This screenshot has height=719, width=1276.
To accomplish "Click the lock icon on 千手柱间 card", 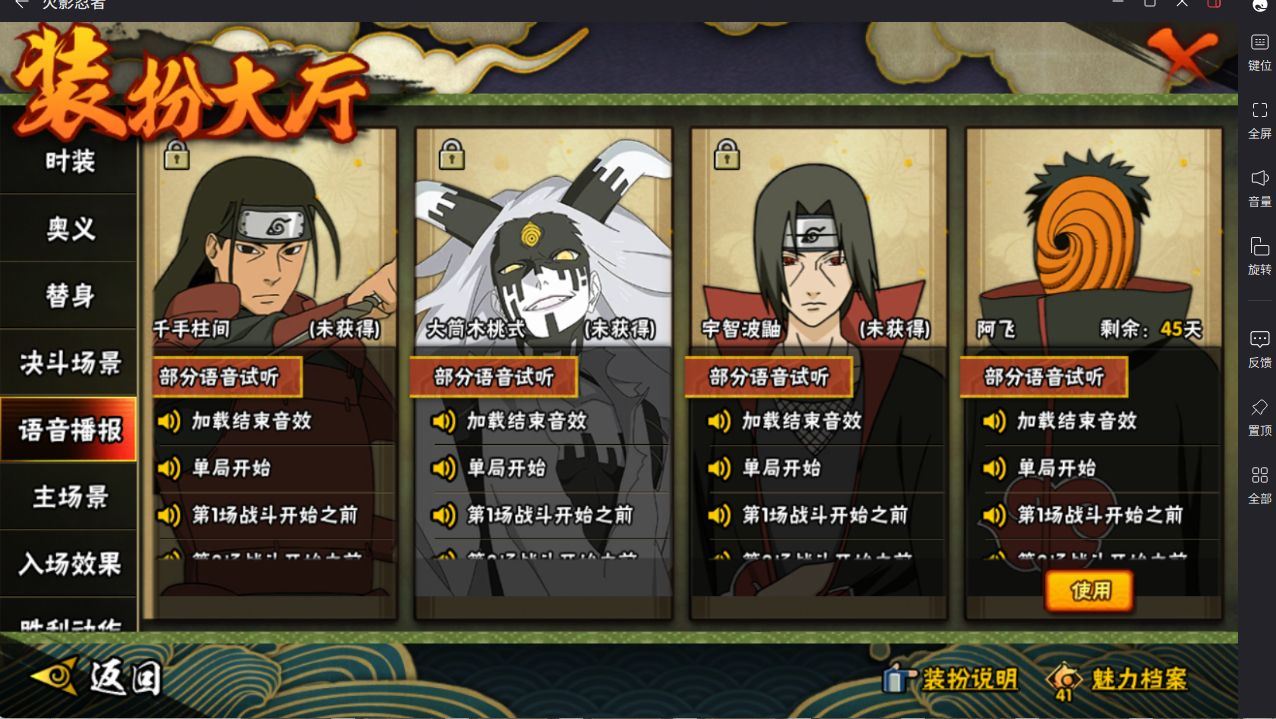I will tap(177, 155).
